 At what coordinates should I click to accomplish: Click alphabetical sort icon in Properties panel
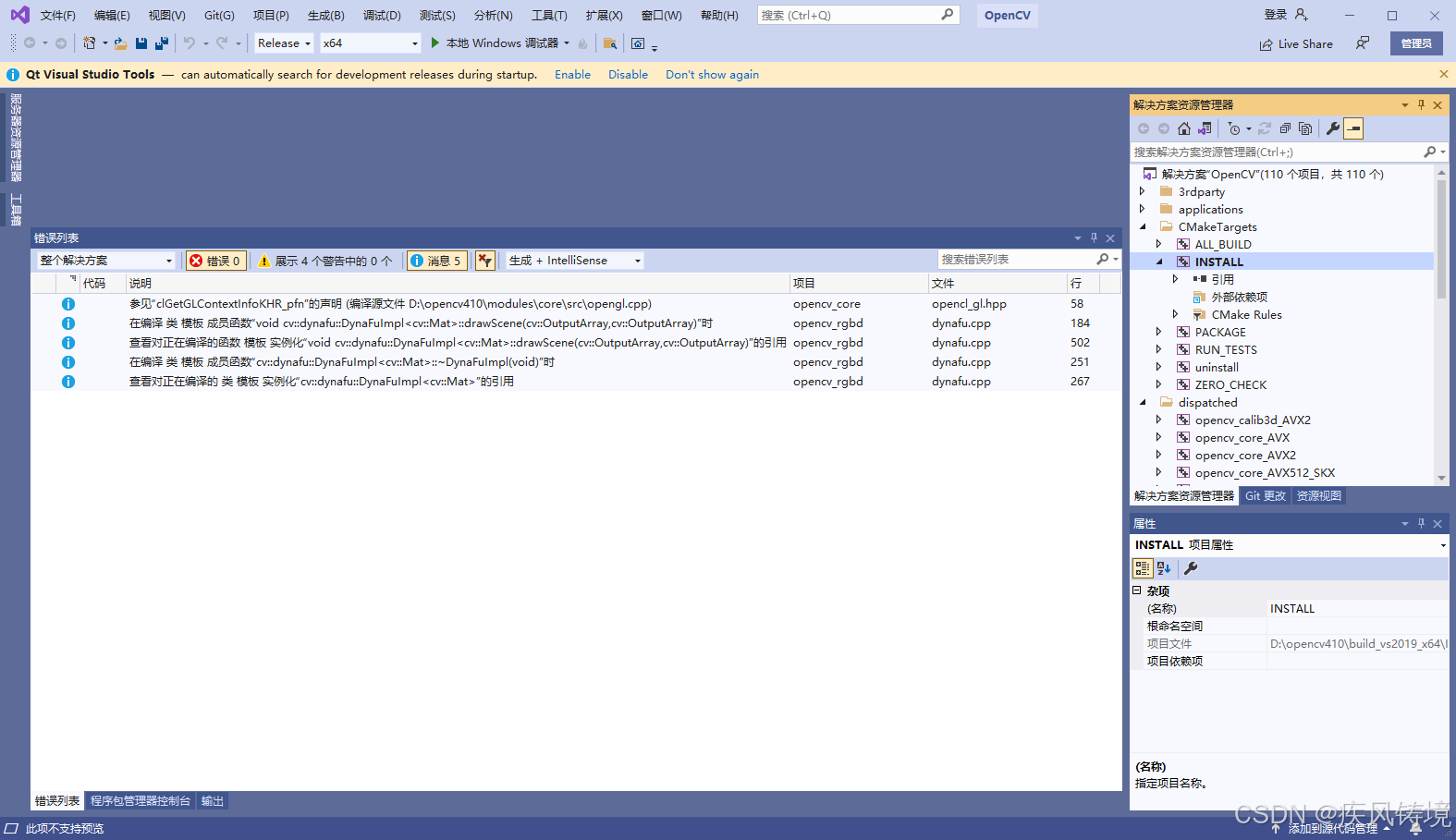pyautogui.click(x=1164, y=568)
